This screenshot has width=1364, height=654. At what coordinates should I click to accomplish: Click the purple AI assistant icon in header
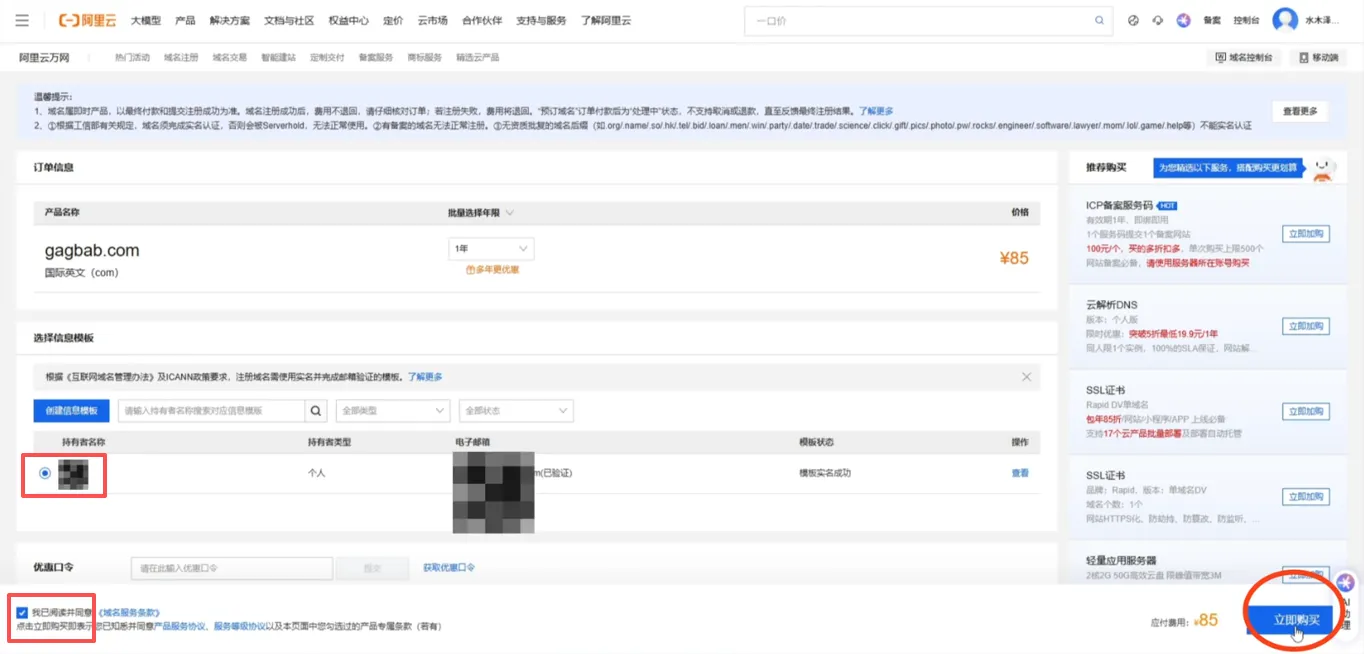(x=1184, y=20)
